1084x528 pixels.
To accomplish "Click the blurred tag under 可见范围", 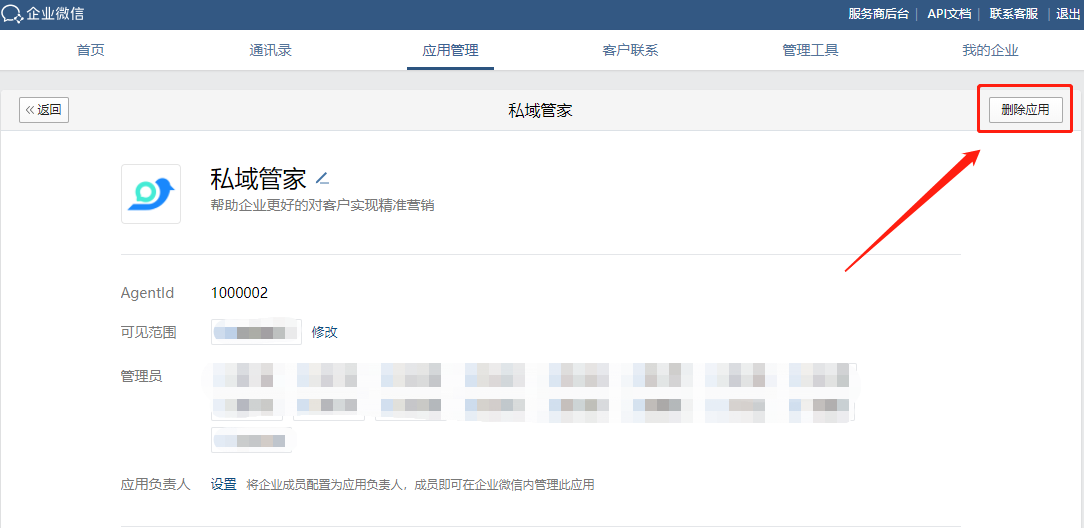I will point(256,332).
